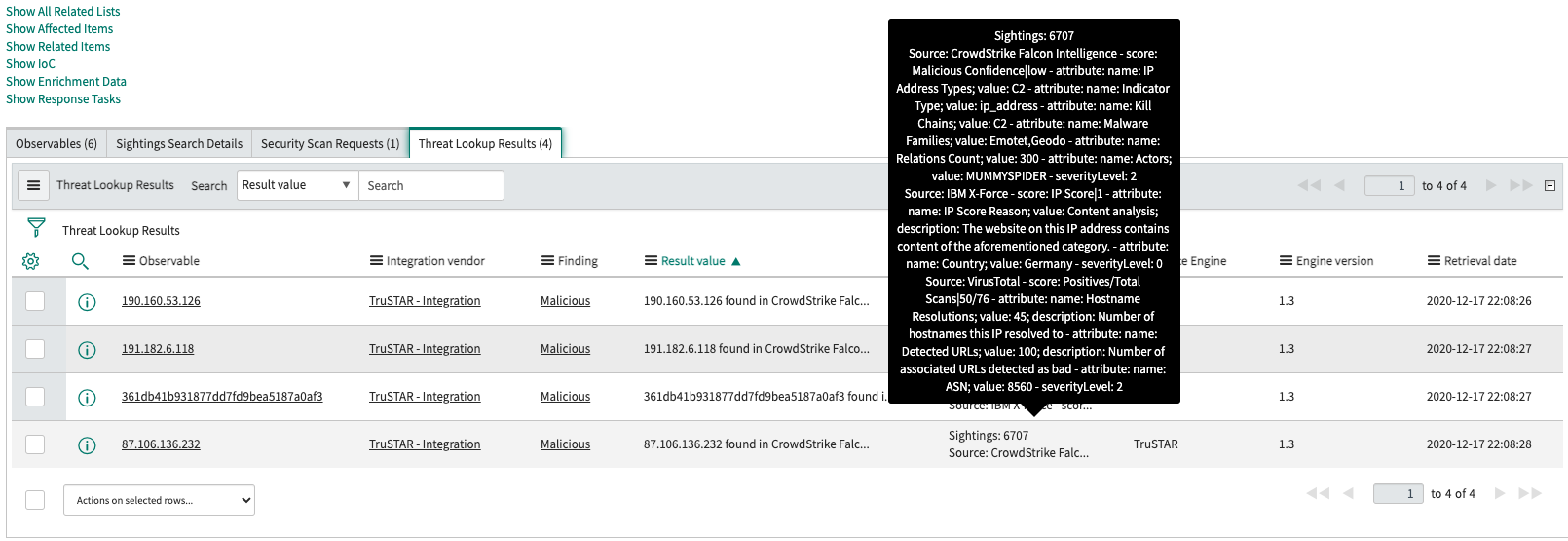Click the Show Related Items link
This screenshot has width=1568, height=541.
pos(58,47)
